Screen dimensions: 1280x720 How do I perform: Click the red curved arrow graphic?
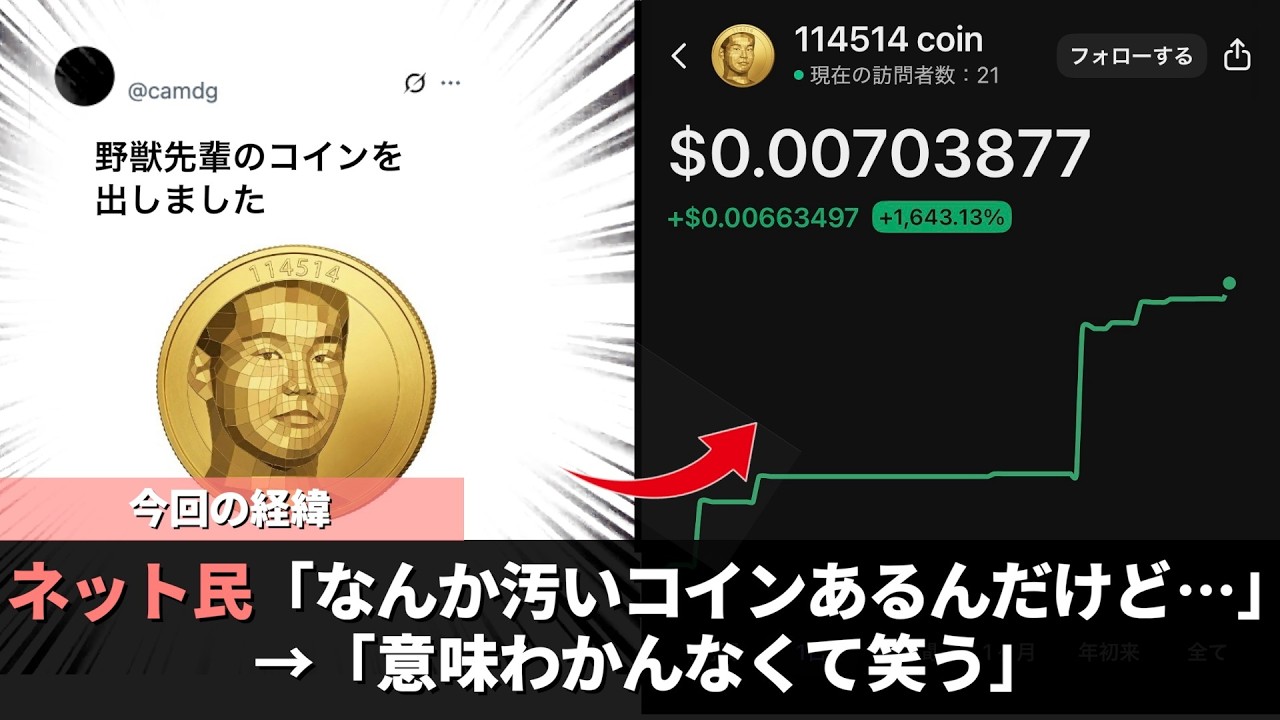pos(665,459)
